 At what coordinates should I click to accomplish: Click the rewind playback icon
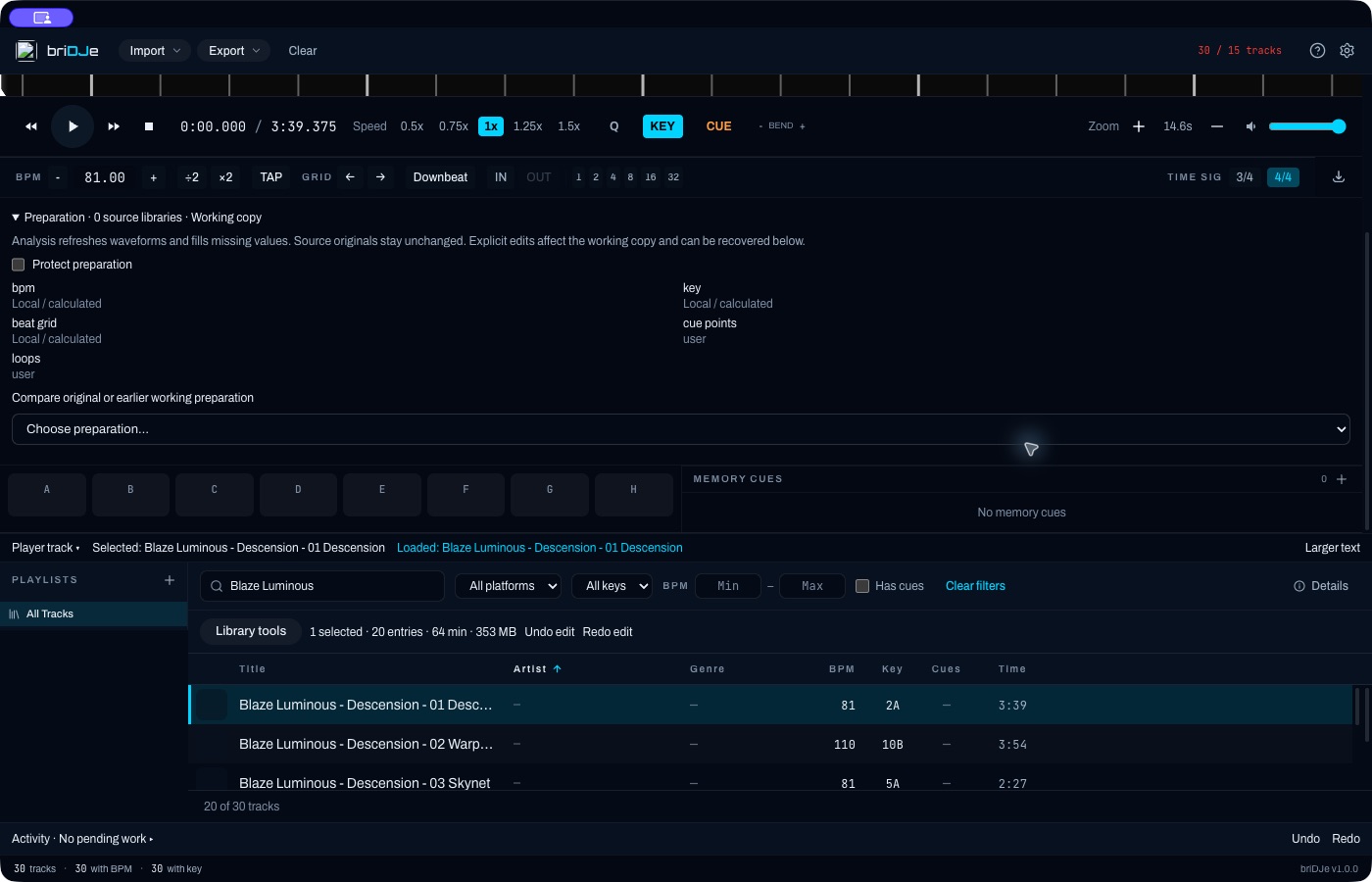pos(31,126)
